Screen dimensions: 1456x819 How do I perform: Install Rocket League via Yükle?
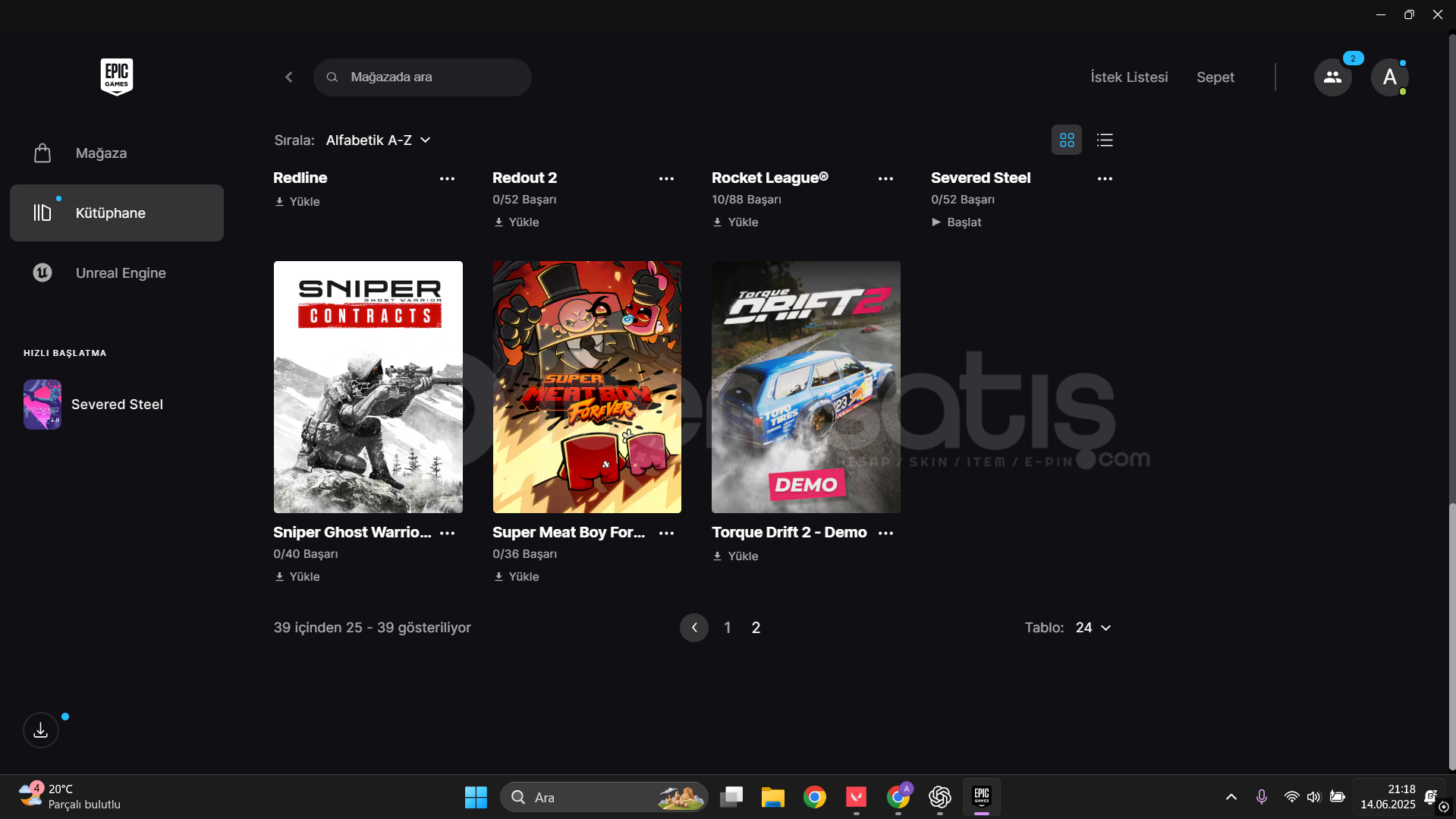click(736, 222)
